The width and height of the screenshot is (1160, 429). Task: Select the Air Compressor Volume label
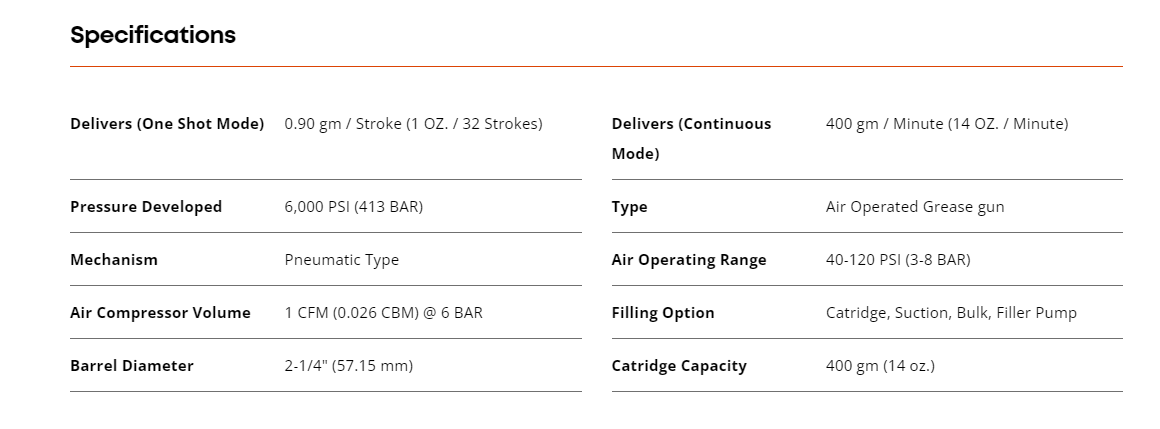[161, 313]
